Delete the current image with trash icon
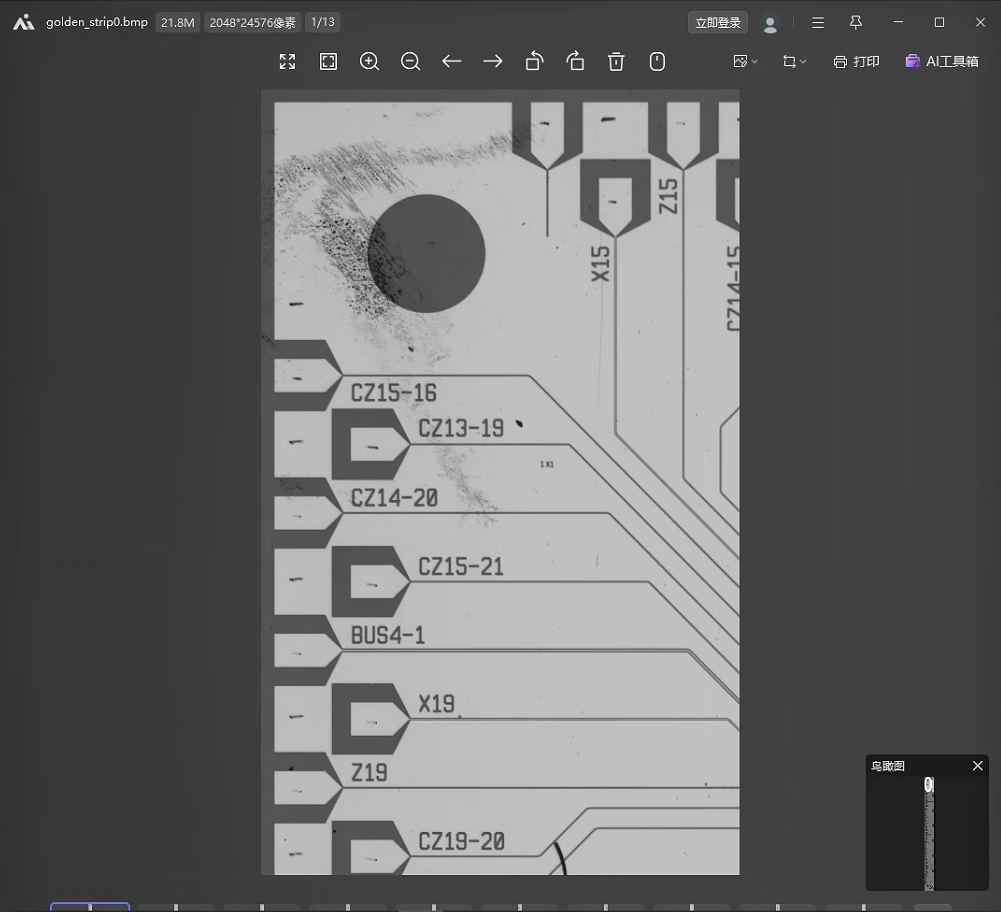 click(x=616, y=62)
